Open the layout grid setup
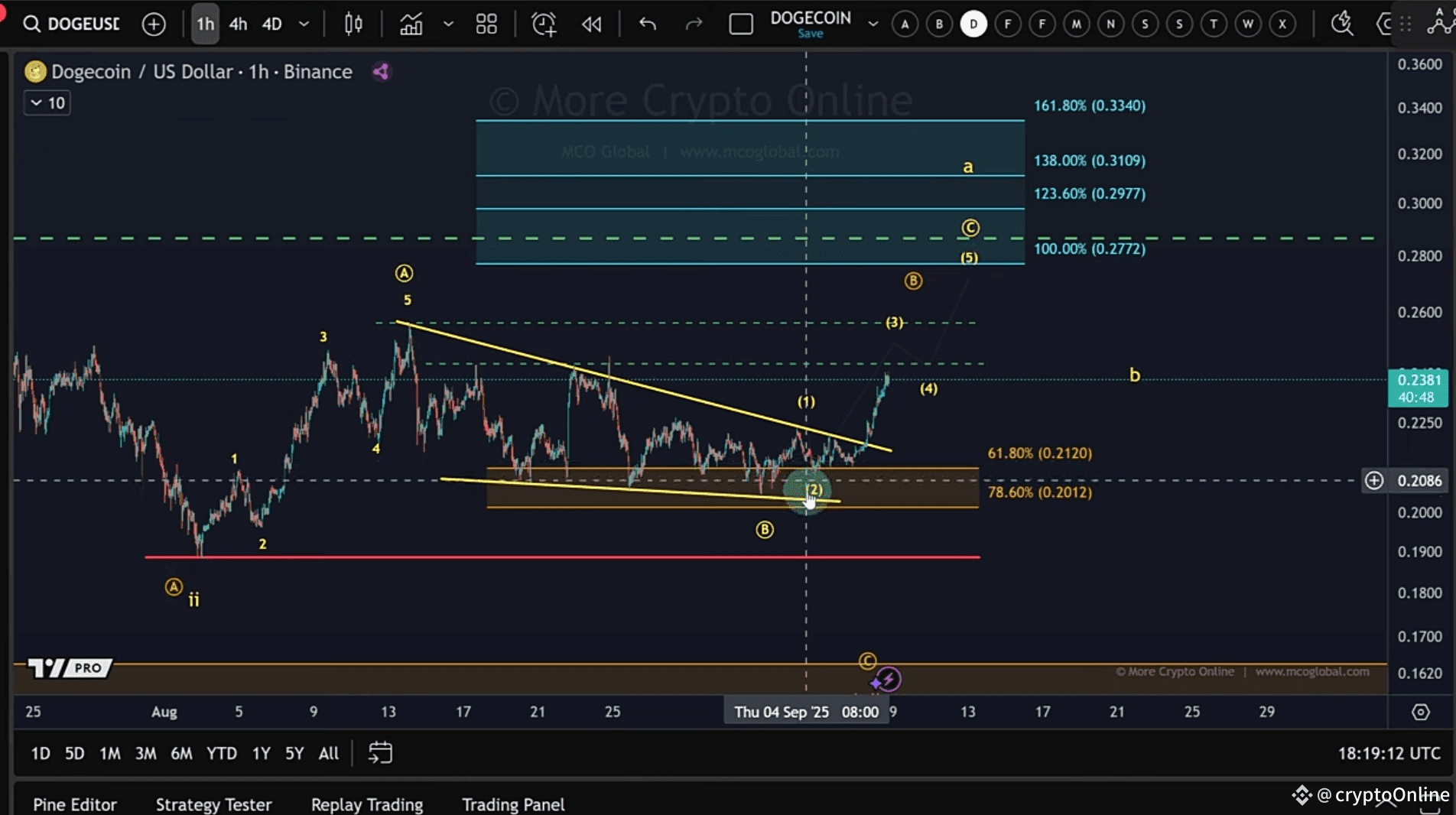This screenshot has width=1456, height=815. (x=486, y=24)
